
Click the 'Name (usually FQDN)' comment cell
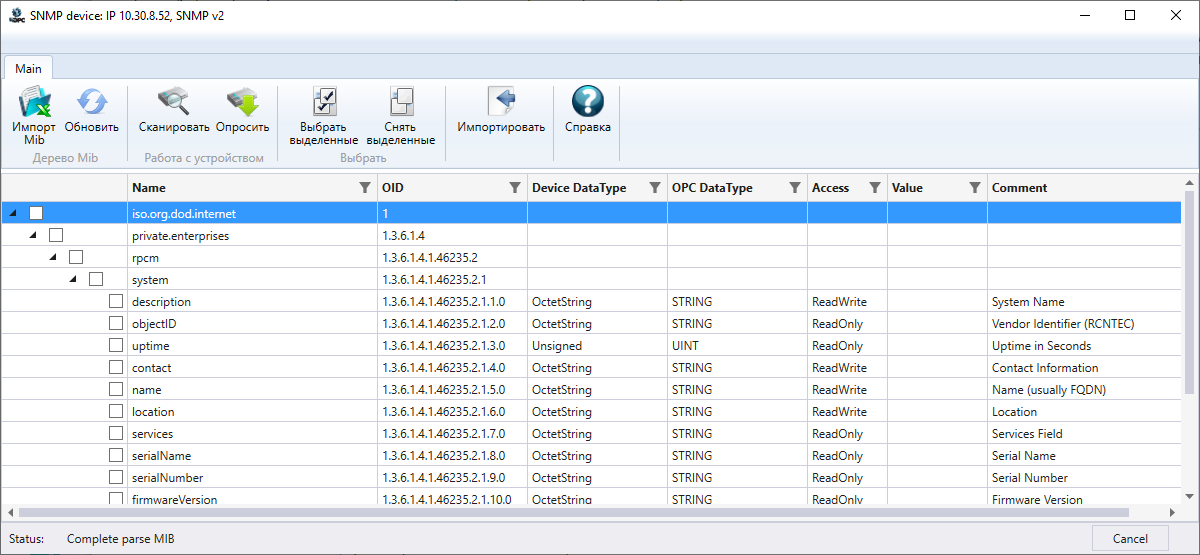pos(1049,389)
